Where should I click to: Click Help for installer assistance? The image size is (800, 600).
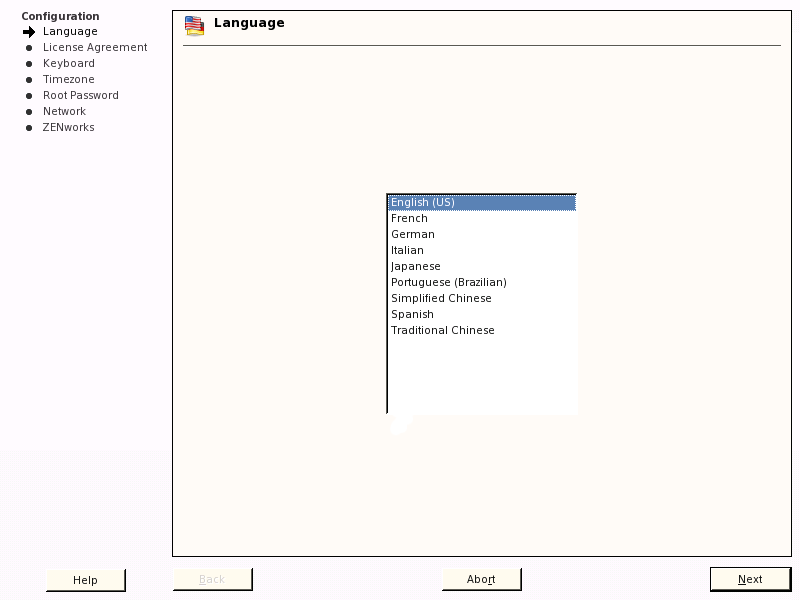[x=85, y=580]
